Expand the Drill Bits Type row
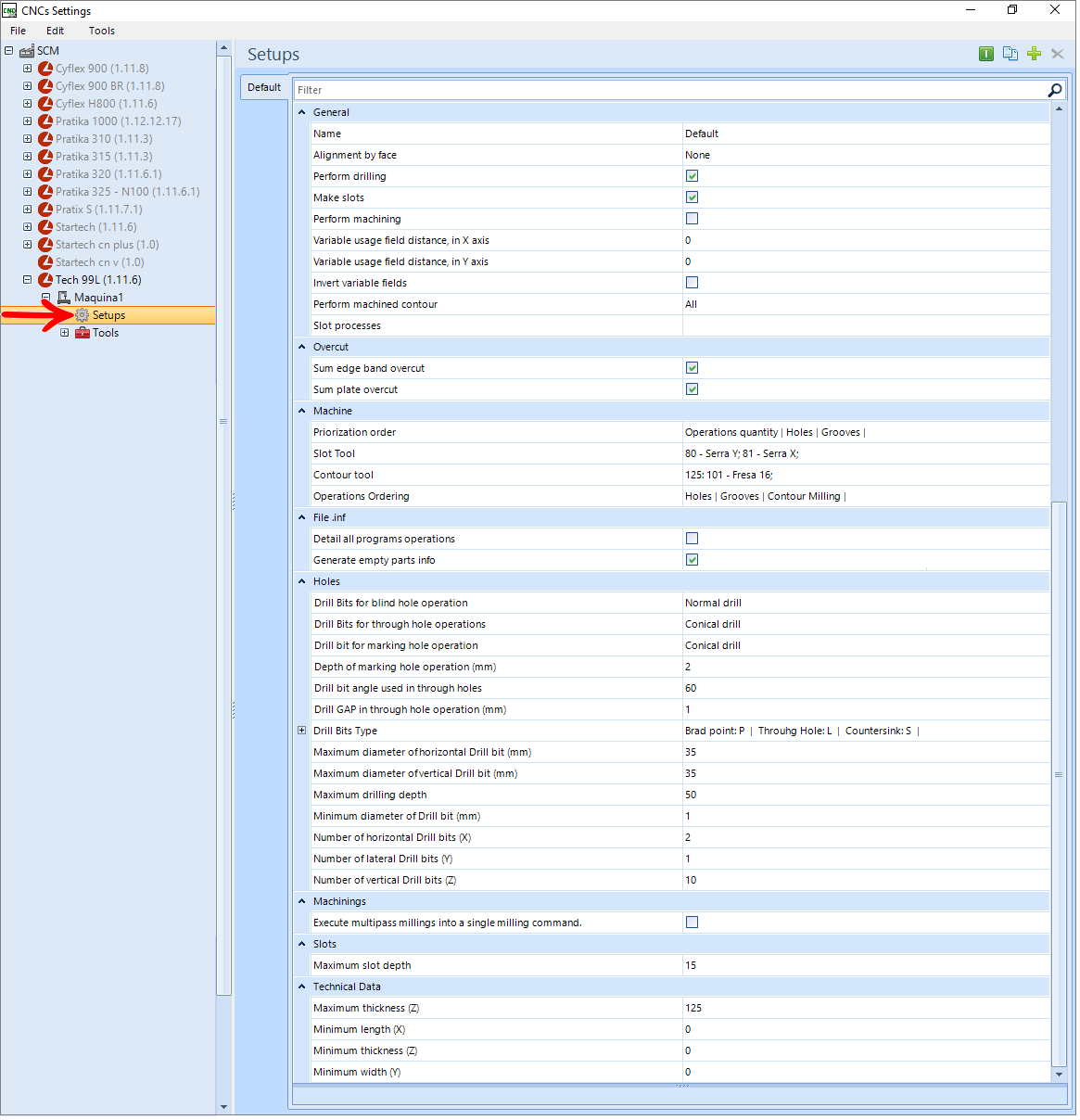 click(301, 731)
